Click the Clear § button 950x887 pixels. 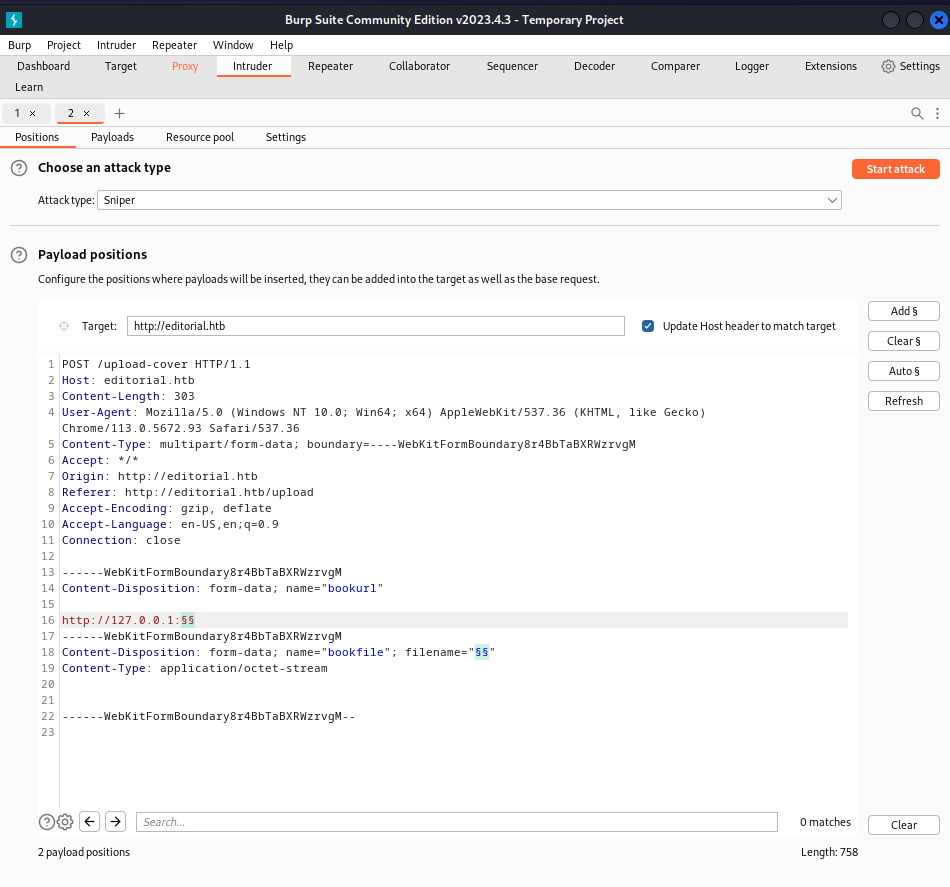(904, 341)
